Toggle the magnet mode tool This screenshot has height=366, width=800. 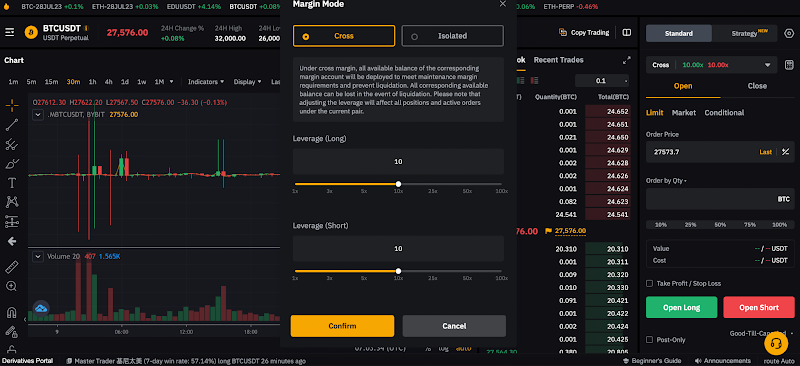pos(12,312)
